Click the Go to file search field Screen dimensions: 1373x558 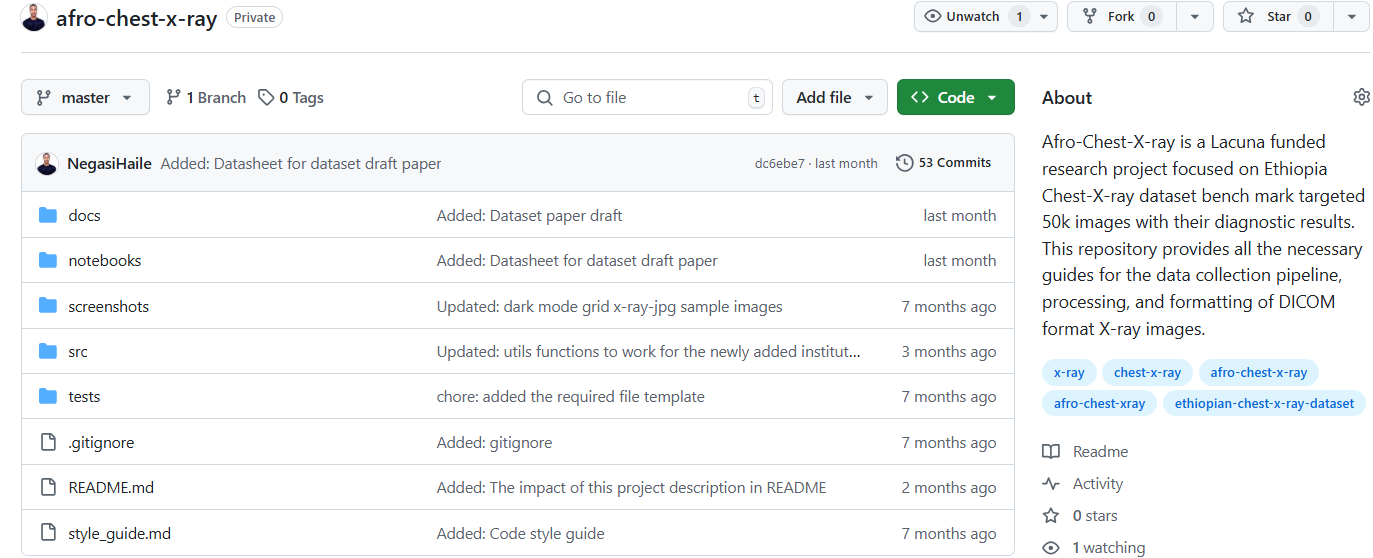click(x=647, y=97)
